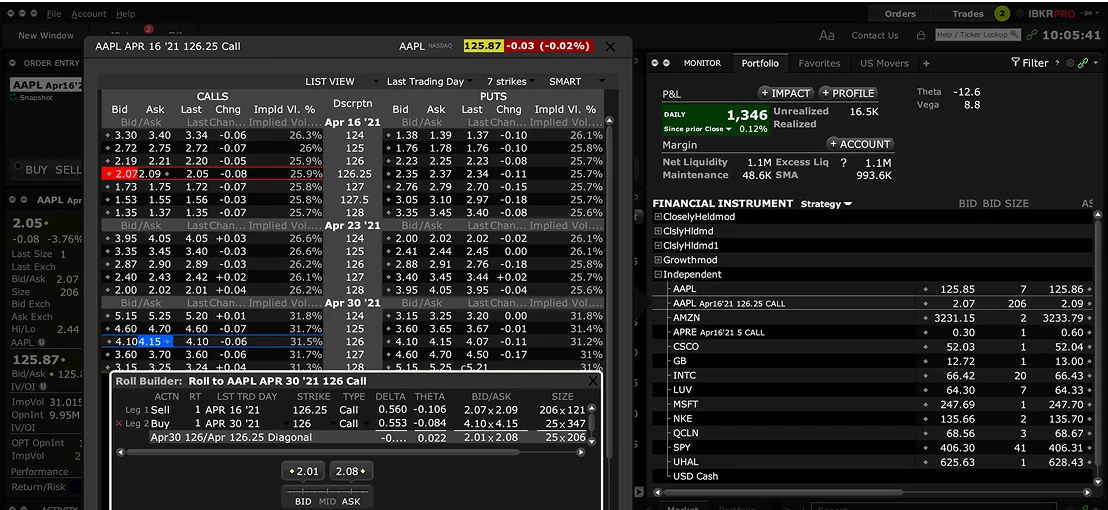Collapse the Independent strategy group

click(x=658, y=274)
